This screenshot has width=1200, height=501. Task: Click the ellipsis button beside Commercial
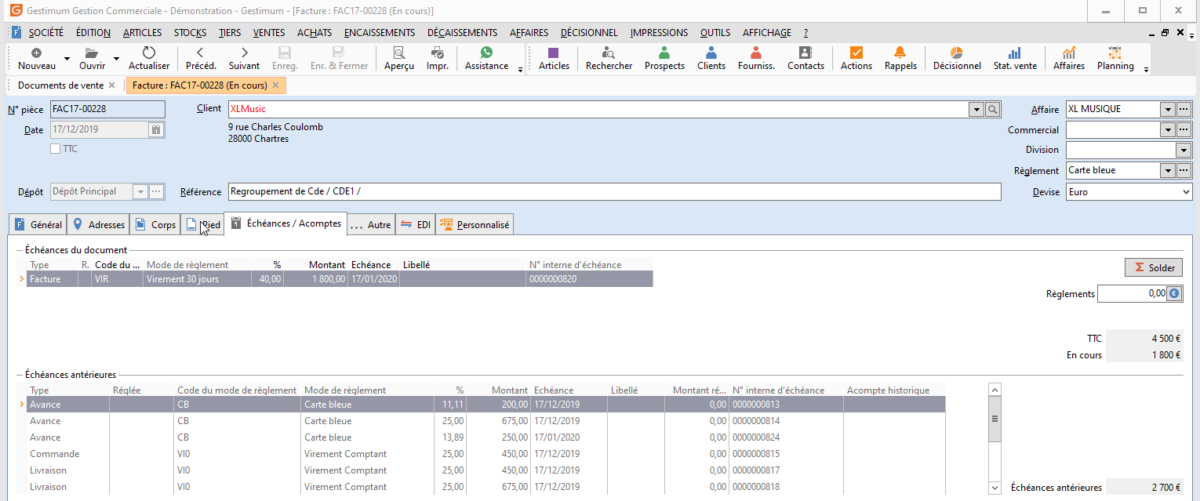pyautogui.click(x=1184, y=130)
